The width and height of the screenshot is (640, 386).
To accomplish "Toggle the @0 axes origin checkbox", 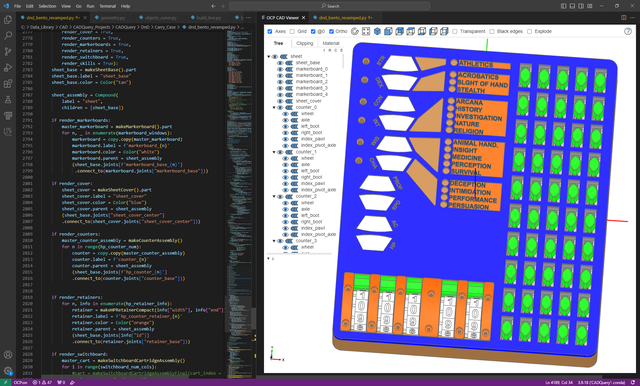I will pyautogui.click(x=313, y=31).
